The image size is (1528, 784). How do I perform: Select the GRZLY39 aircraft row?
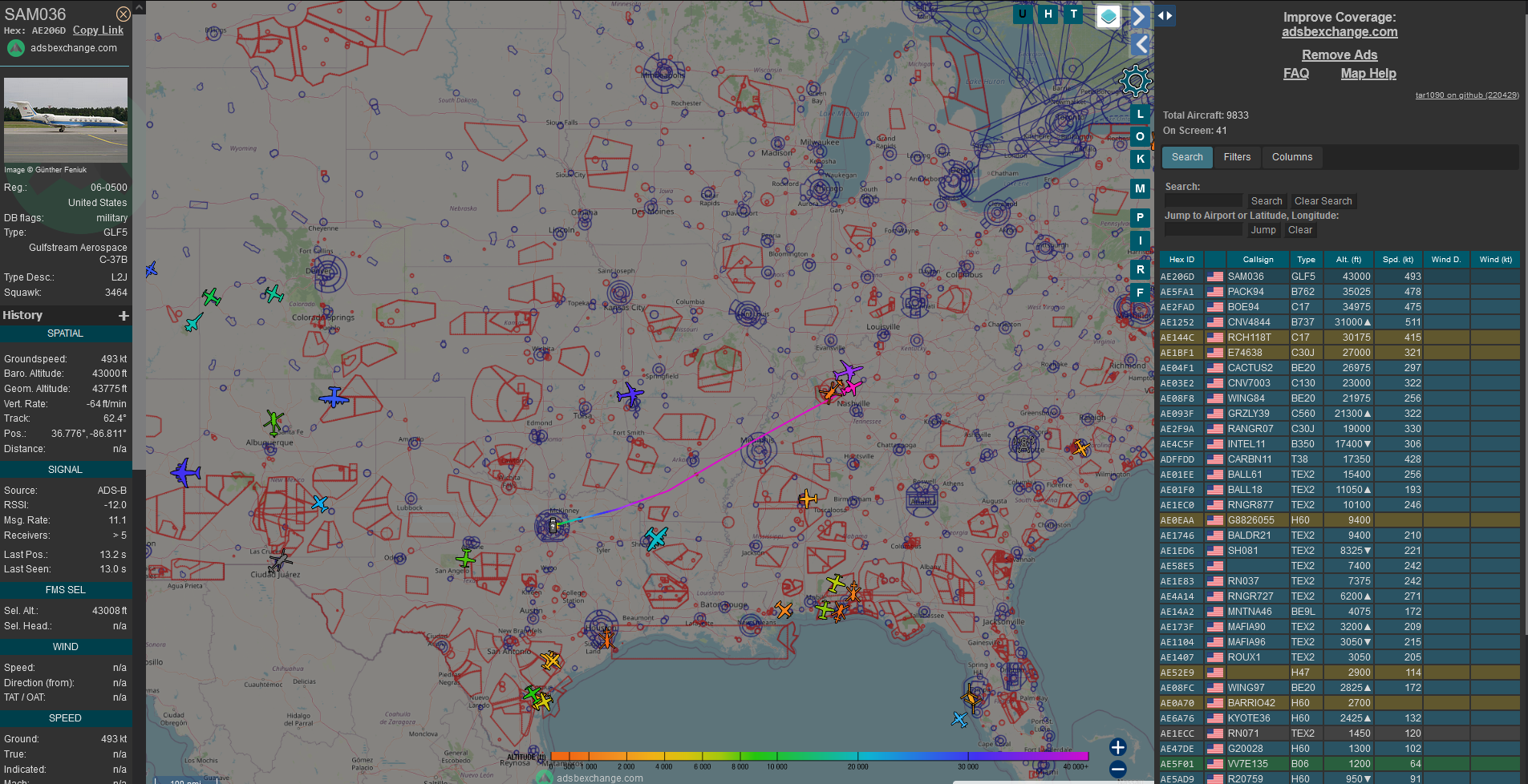point(1340,414)
